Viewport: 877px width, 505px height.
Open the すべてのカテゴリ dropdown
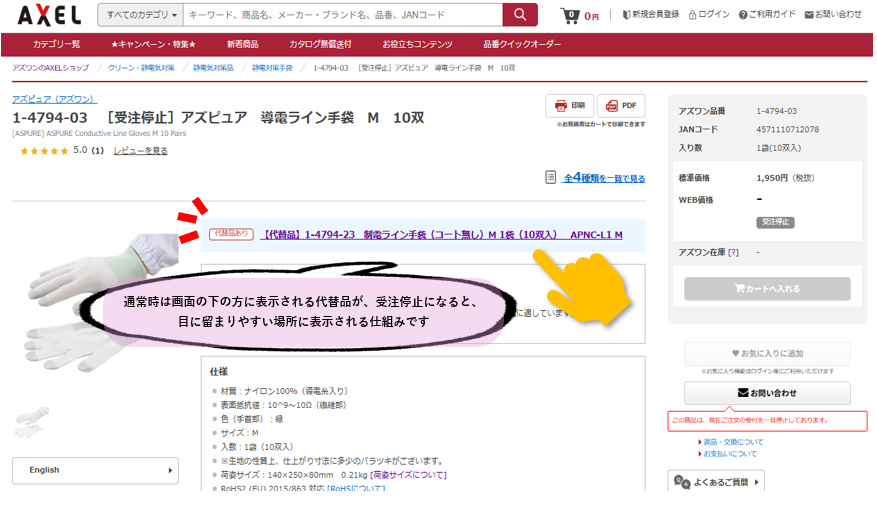[x=140, y=15]
